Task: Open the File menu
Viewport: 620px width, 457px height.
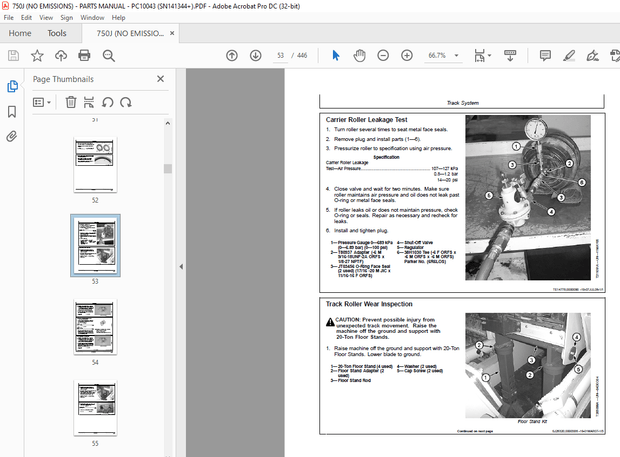Action: pyautogui.click(x=8, y=17)
